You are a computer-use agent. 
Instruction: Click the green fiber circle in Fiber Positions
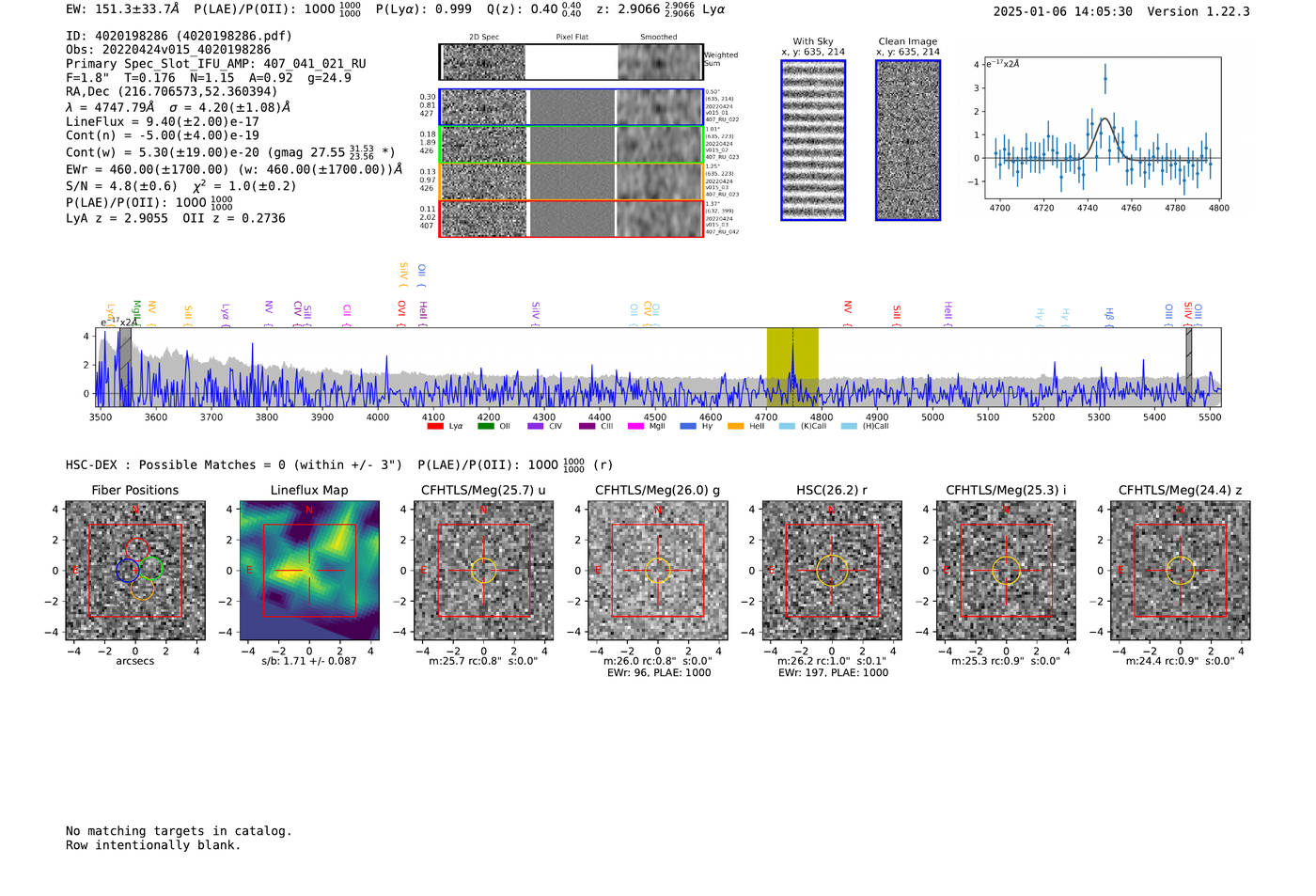coord(151,568)
